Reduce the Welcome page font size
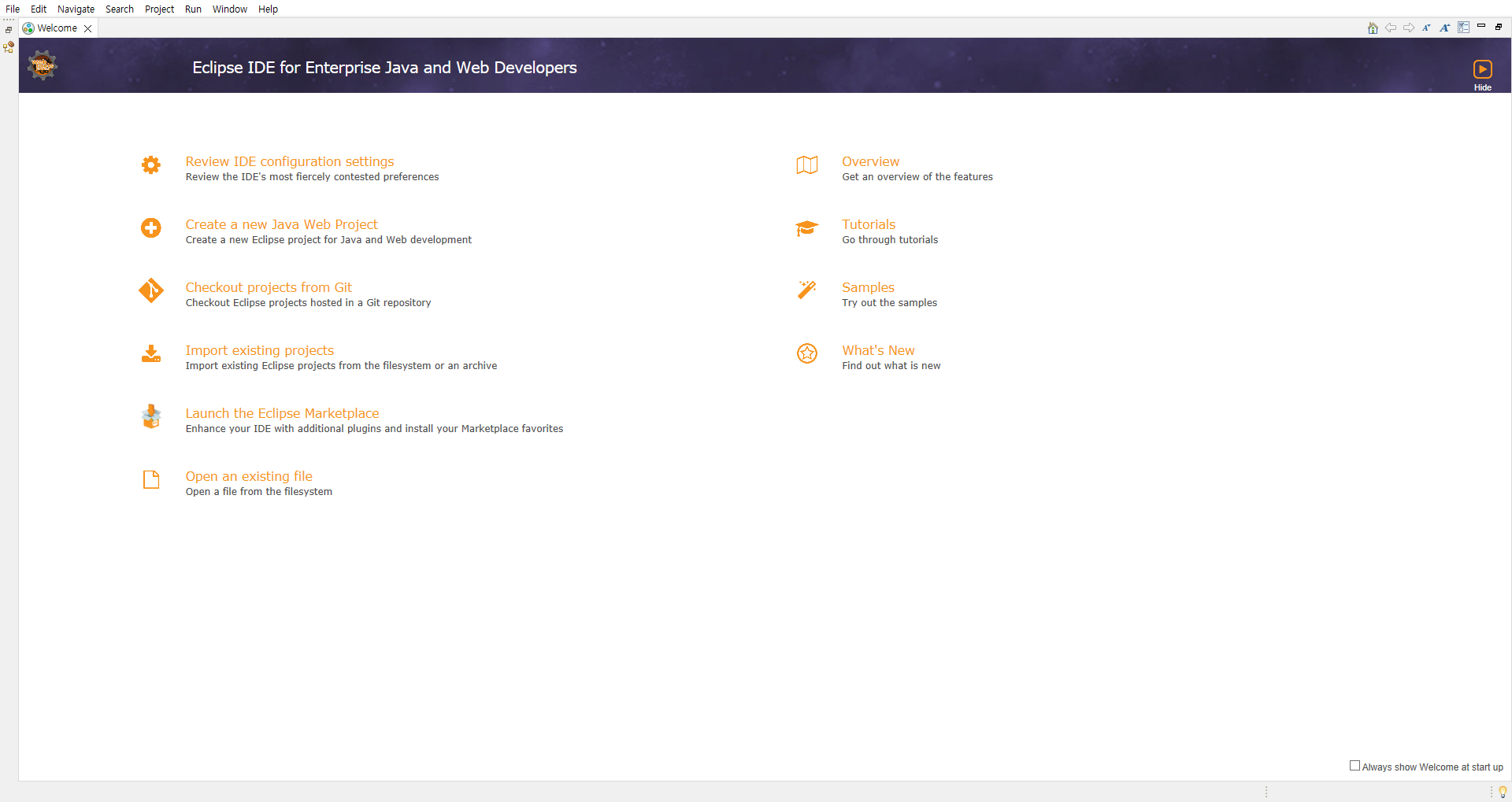This screenshot has width=1512, height=802. click(x=1426, y=28)
